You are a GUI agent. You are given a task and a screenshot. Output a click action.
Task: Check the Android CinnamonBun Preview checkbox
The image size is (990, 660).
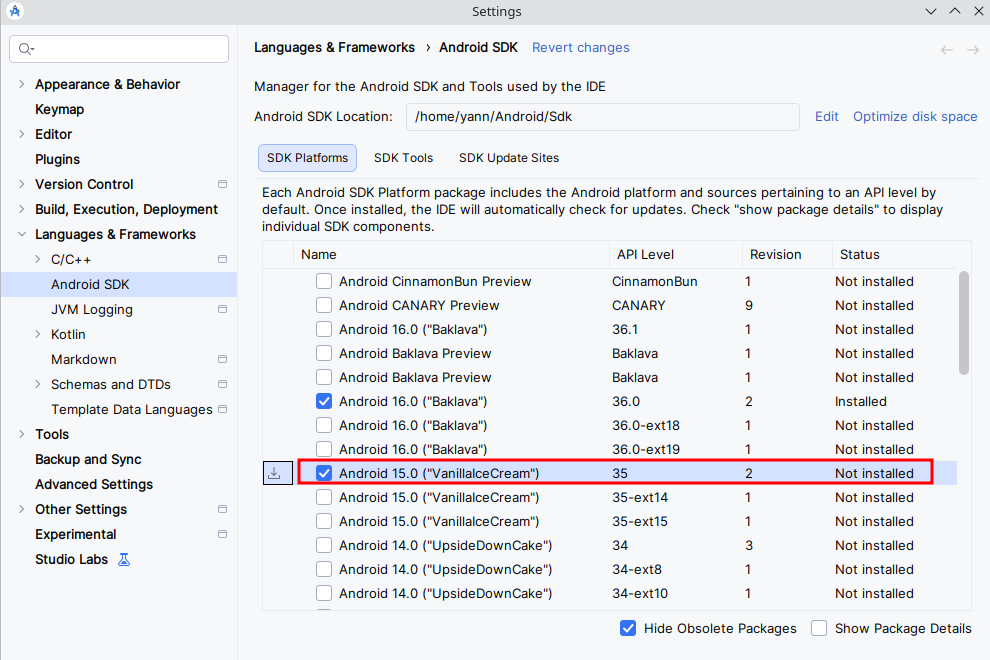324,281
